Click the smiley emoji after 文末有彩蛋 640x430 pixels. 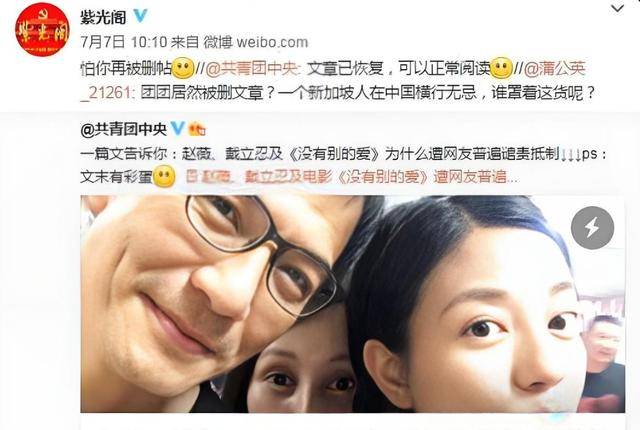click(164, 177)
